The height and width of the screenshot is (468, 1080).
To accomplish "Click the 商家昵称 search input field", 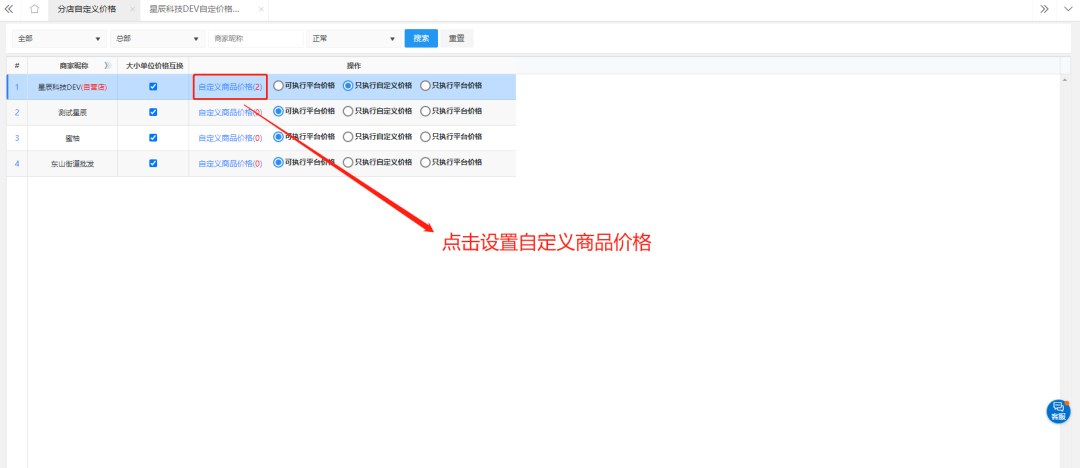I will [255, 39].
